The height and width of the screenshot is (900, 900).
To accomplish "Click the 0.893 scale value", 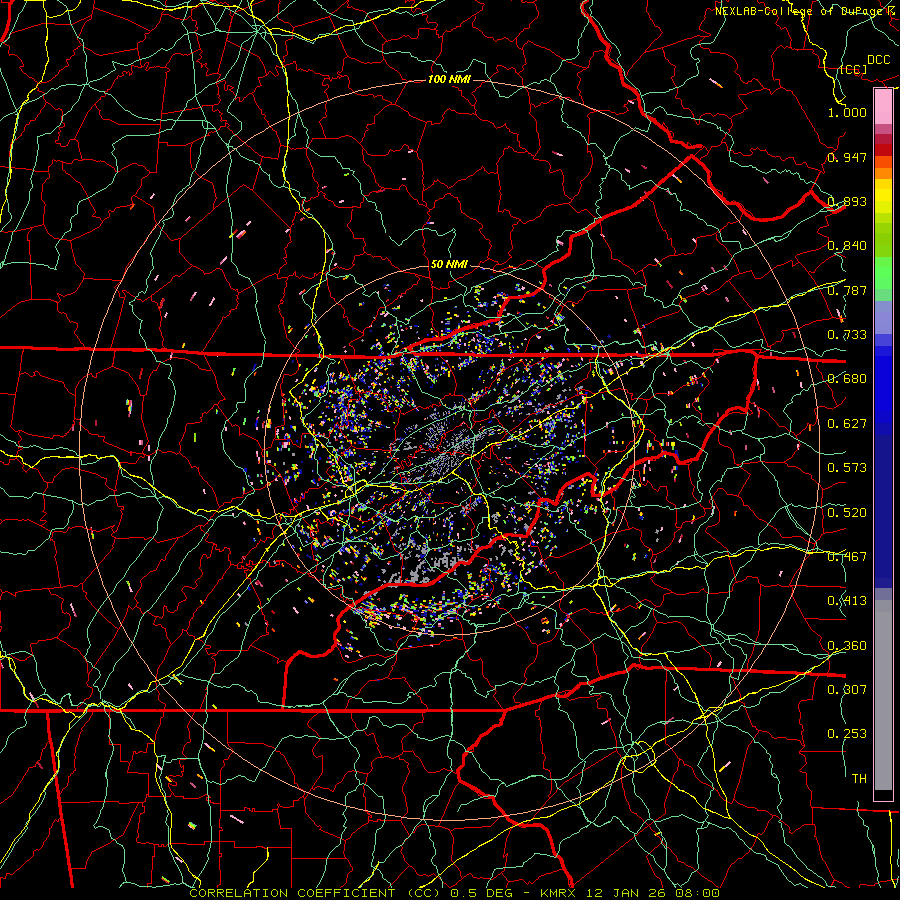I will coord(847,201).
